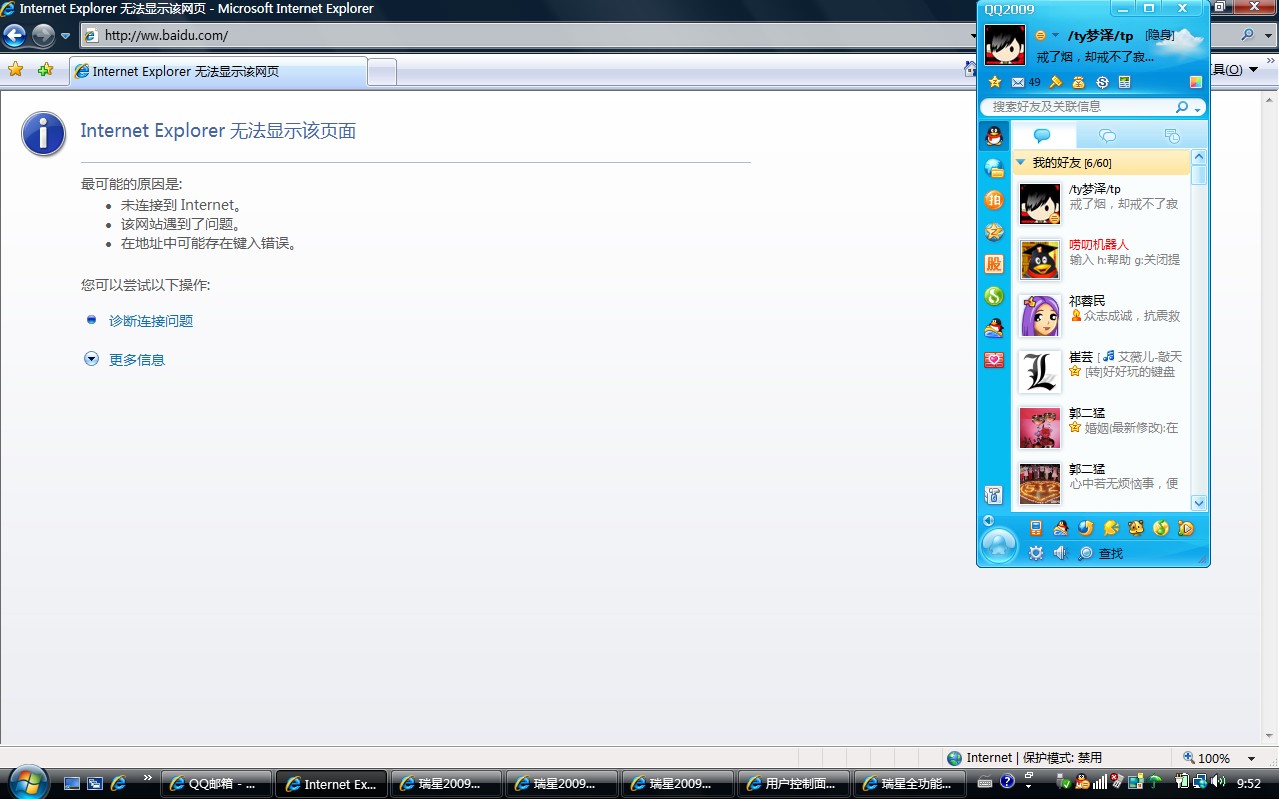Mute QQ sounds with speaker icon
This screenshot has height=799, width=1279.
tap(1060, 553)
